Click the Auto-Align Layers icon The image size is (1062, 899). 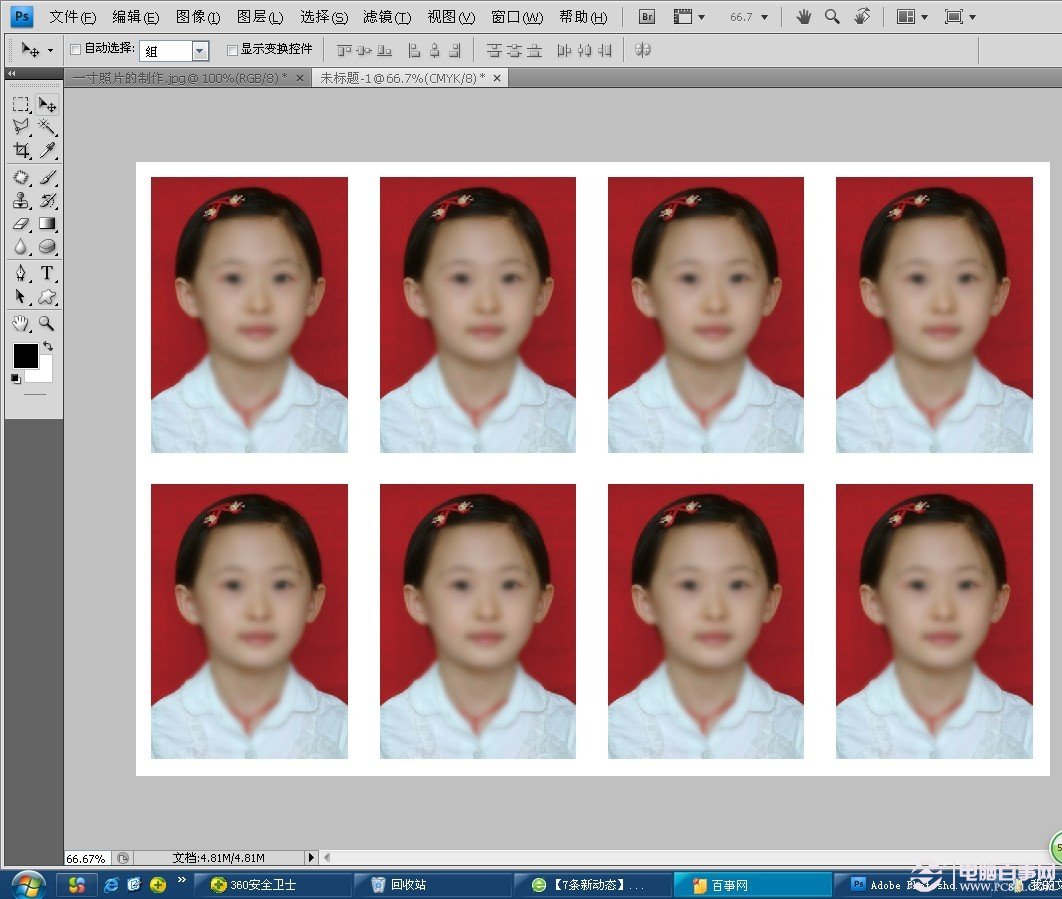point(643,49)
